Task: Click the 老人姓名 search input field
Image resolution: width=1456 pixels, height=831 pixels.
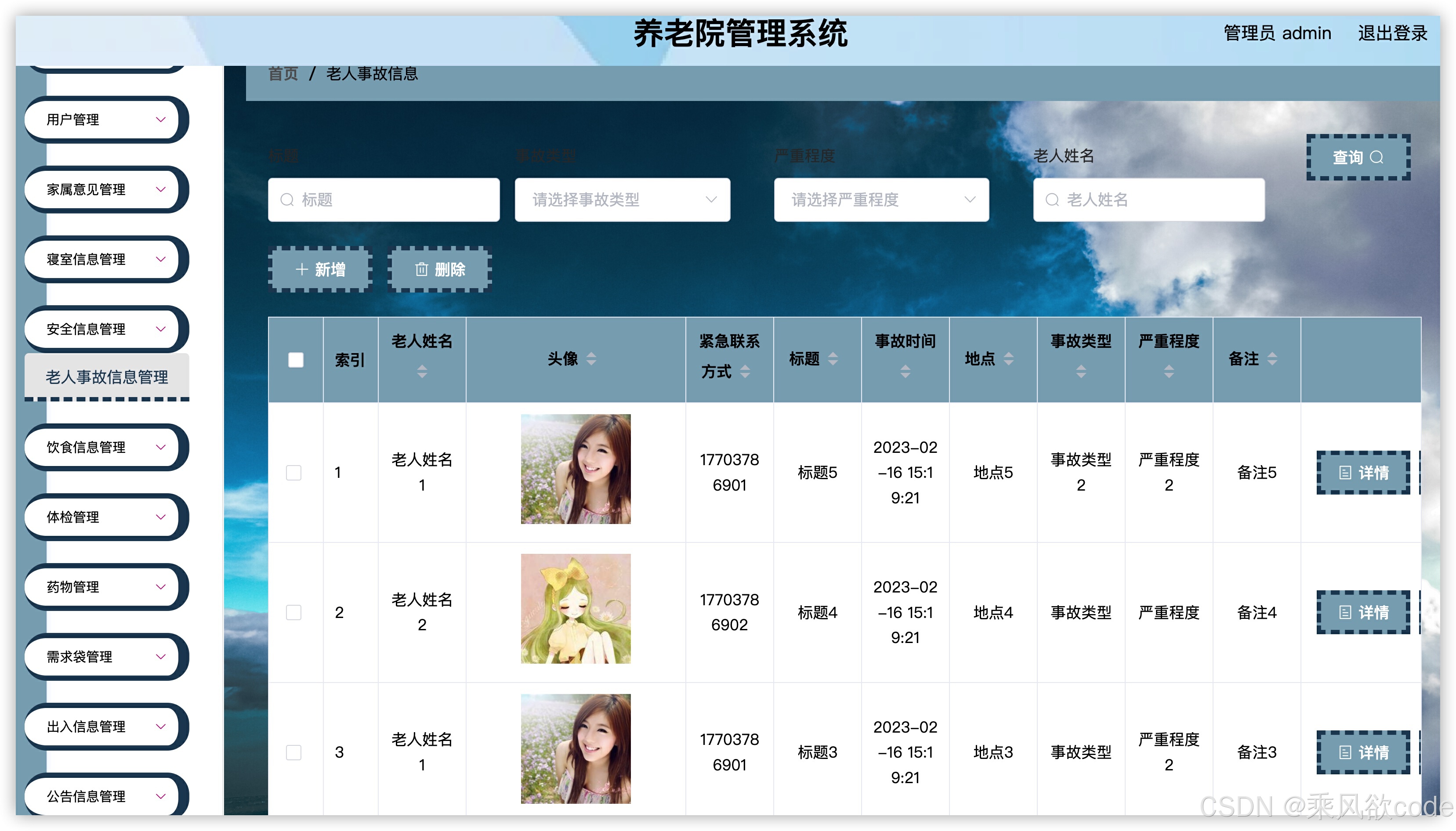Action: click(x=1148, y=200)
